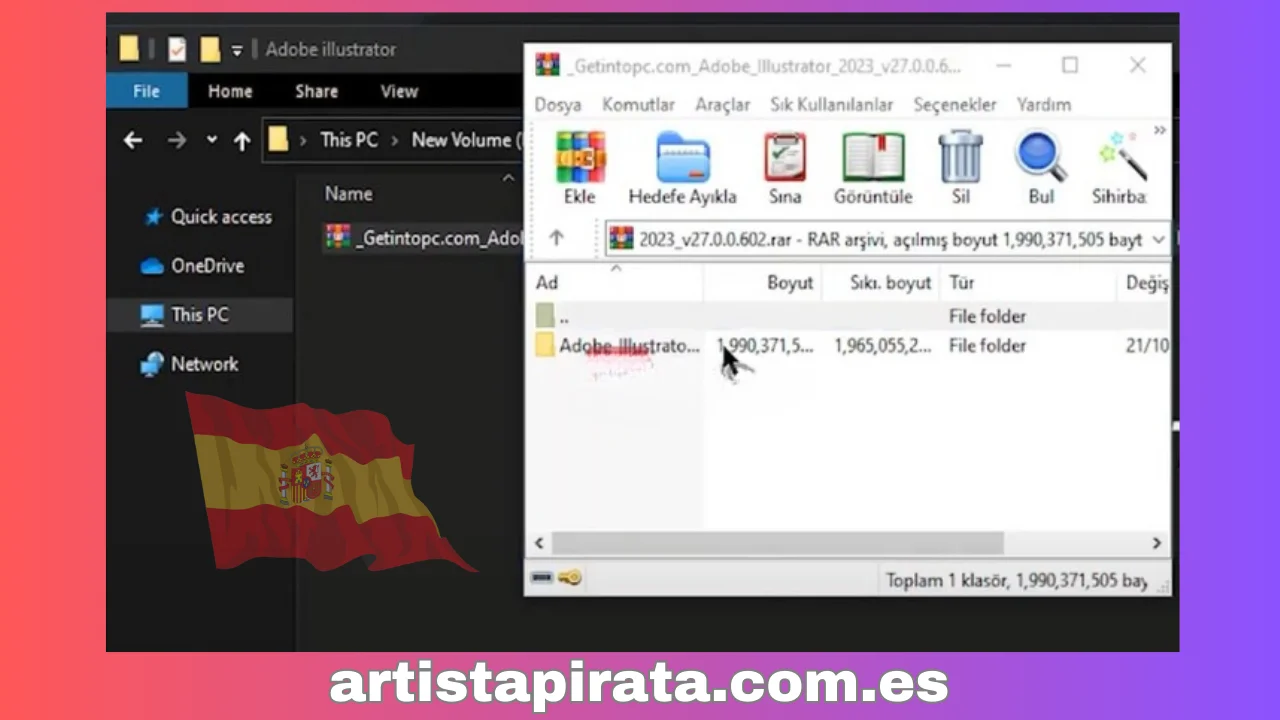Click the key password icon in status bar
This screenshot has width=1280, height=720.
click(x=571, y=578)
